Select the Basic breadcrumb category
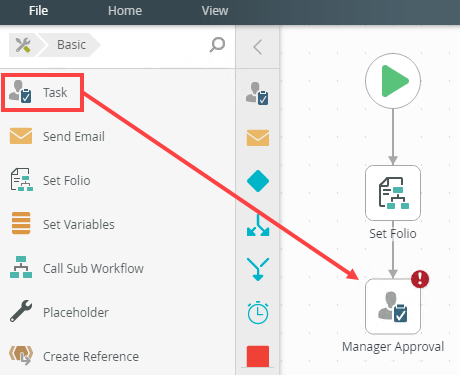Image resolution: width=460 pixels, height=375 pixels. click(71, 45)
